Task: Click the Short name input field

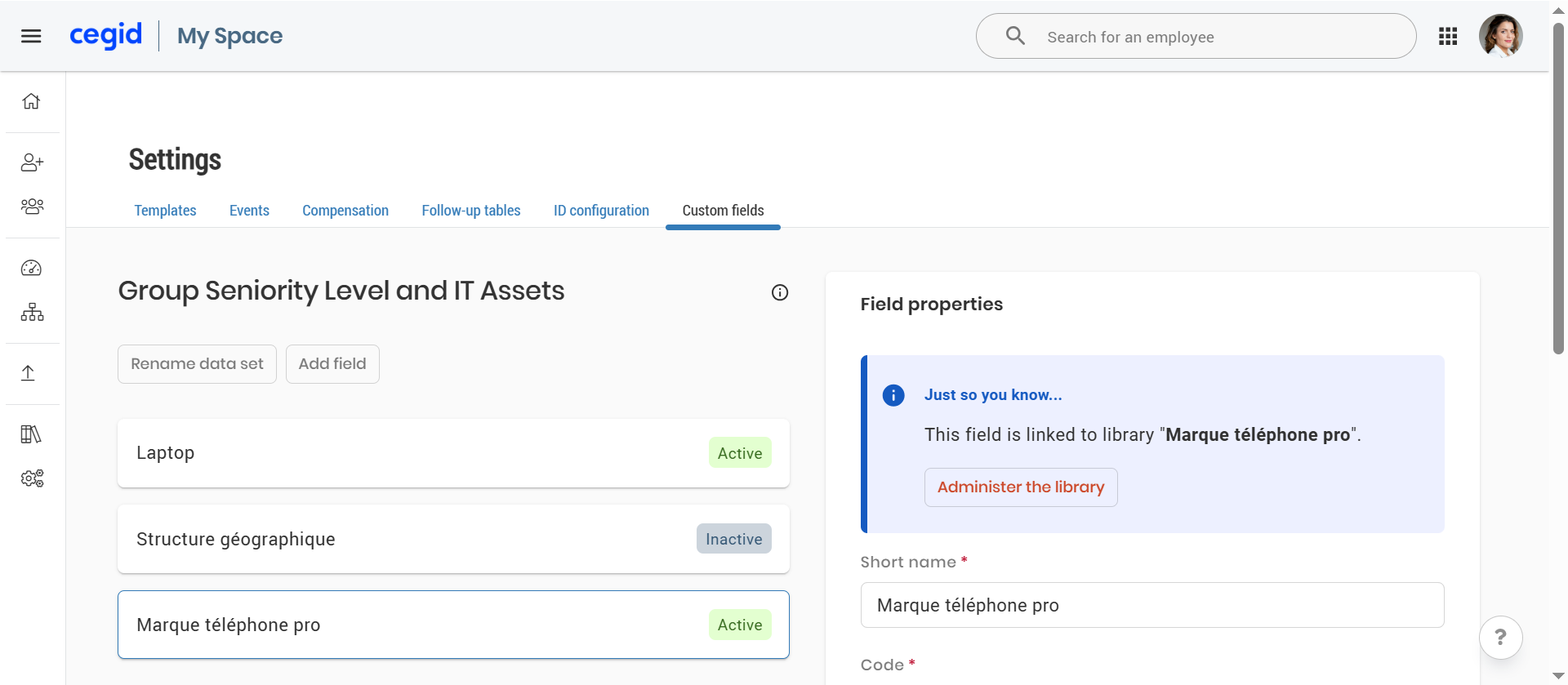Action: pos(1151,605)
